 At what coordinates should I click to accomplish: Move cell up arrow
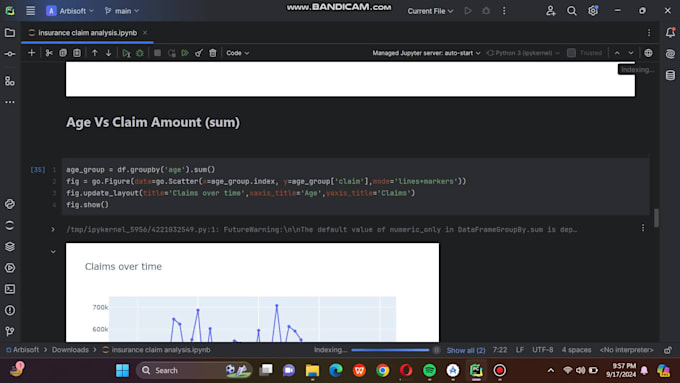point(95,53)
